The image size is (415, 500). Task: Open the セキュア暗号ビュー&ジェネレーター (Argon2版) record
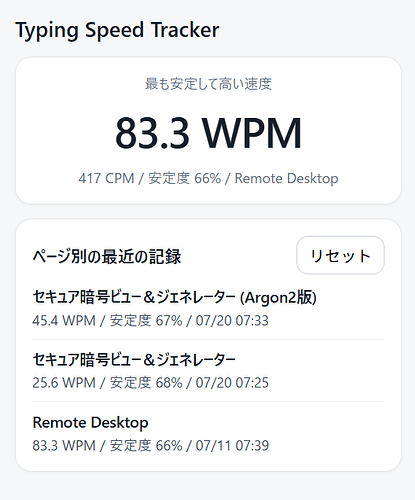tap(174, 297)
